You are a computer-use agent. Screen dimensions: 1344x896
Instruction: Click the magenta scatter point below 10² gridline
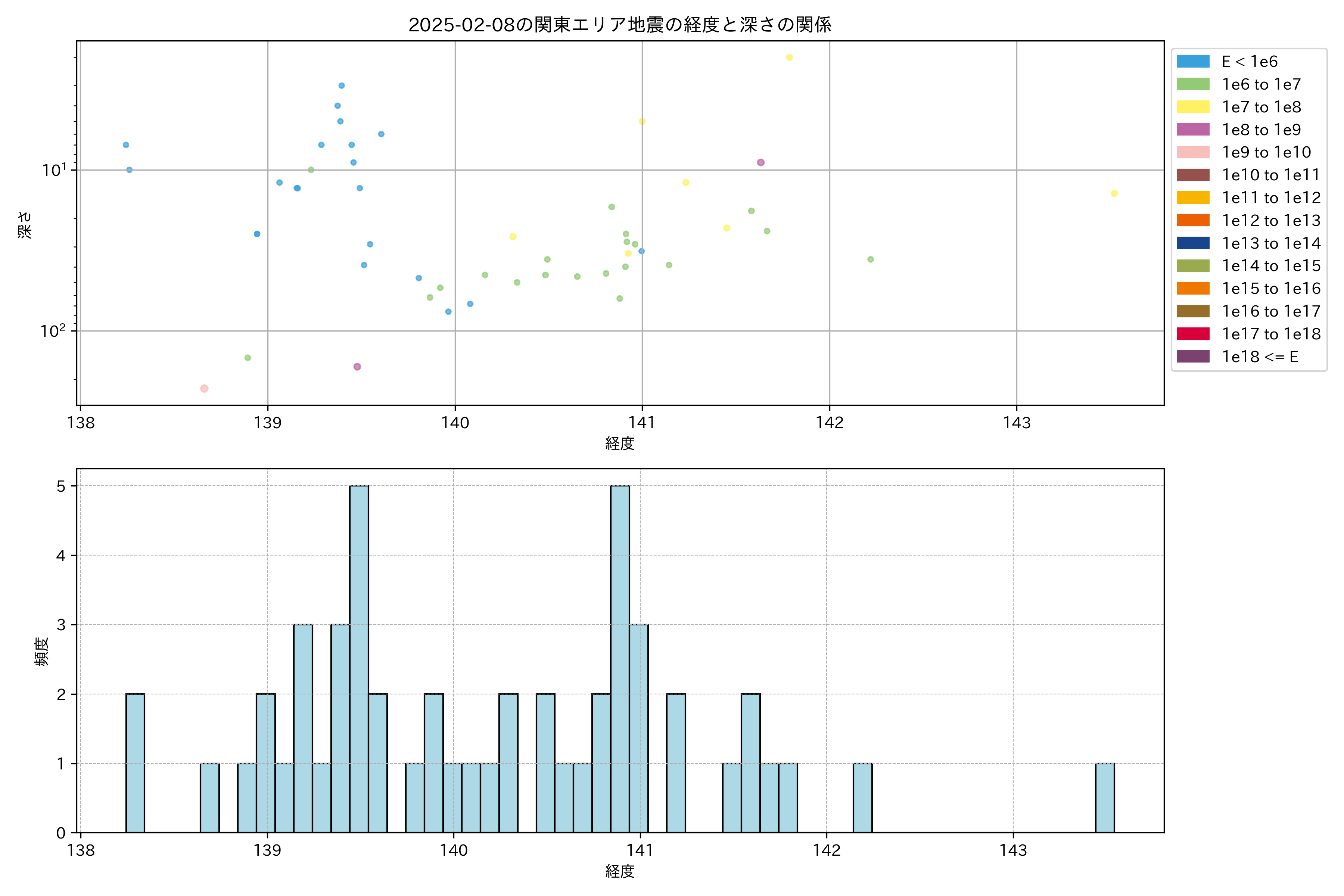357,367
